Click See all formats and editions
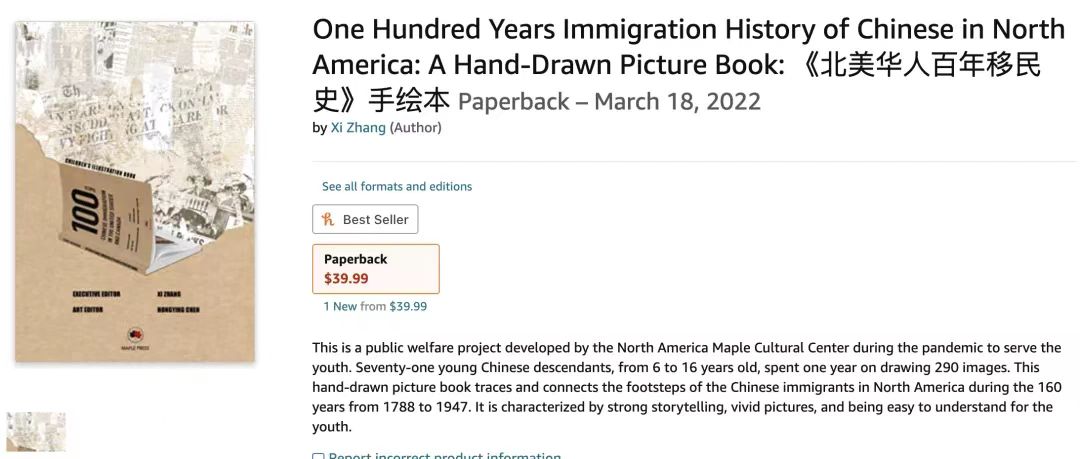The height and width of the screenshot is (459, 1080). (x=396, y=186)
